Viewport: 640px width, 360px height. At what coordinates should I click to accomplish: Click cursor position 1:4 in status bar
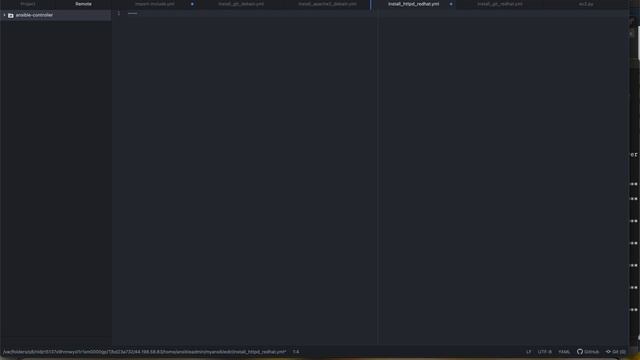296,351
